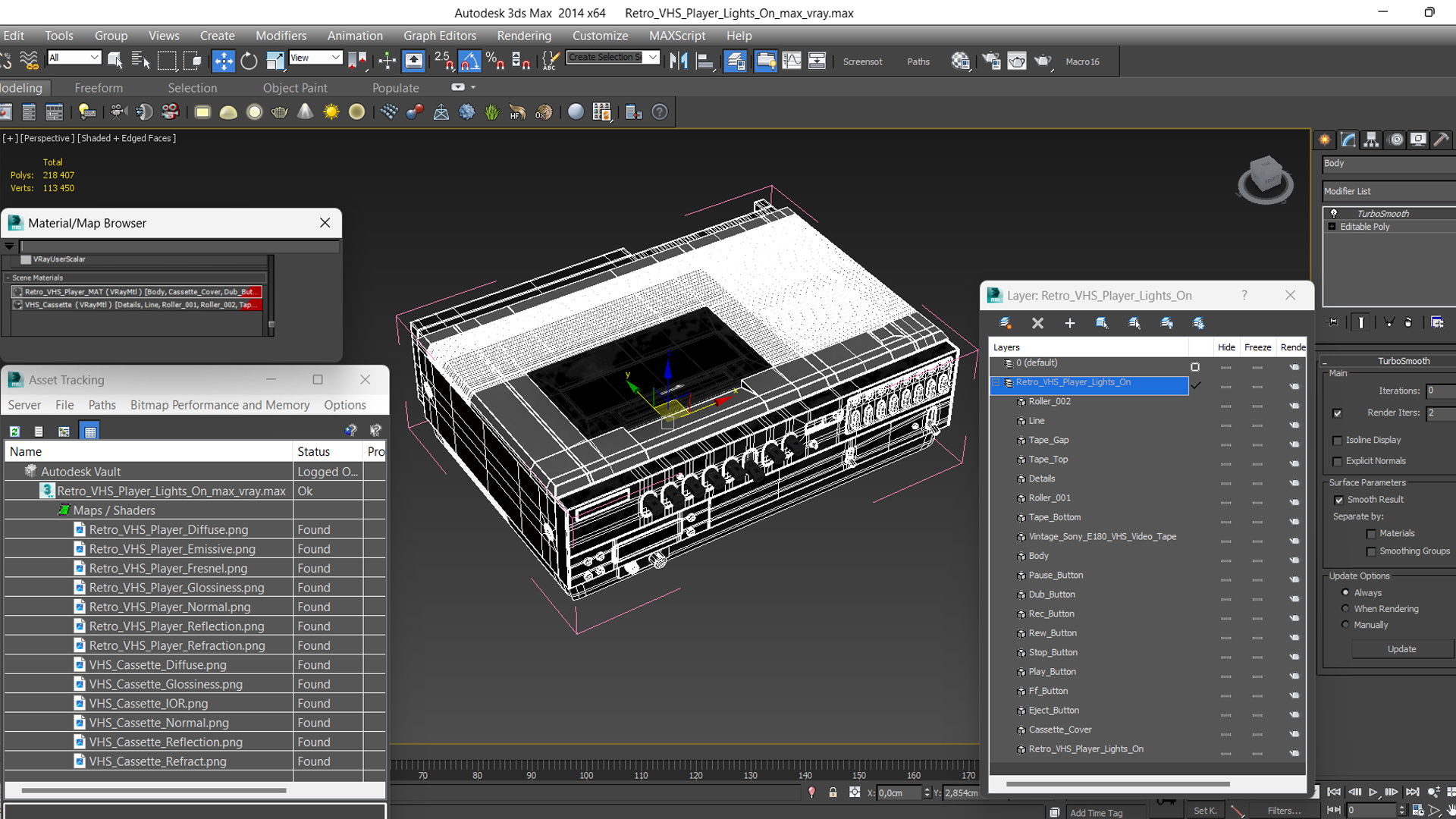1456x819 pixels.
Task: Activate the Select and Uniform Scale tool
Action: tap(275, 61)
